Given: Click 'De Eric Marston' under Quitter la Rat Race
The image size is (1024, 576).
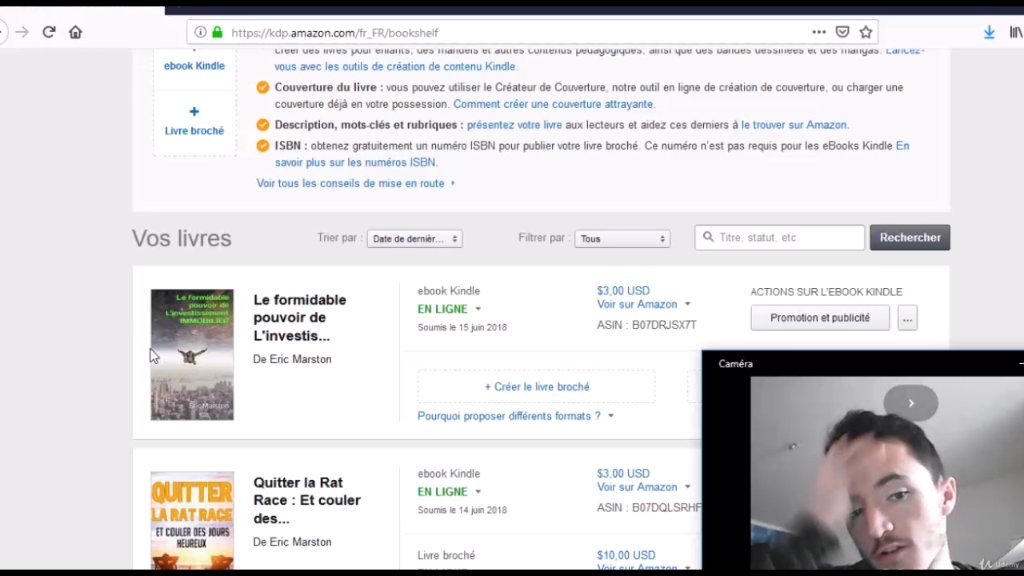Looking at the screenshot, I should tap(292, 542).
